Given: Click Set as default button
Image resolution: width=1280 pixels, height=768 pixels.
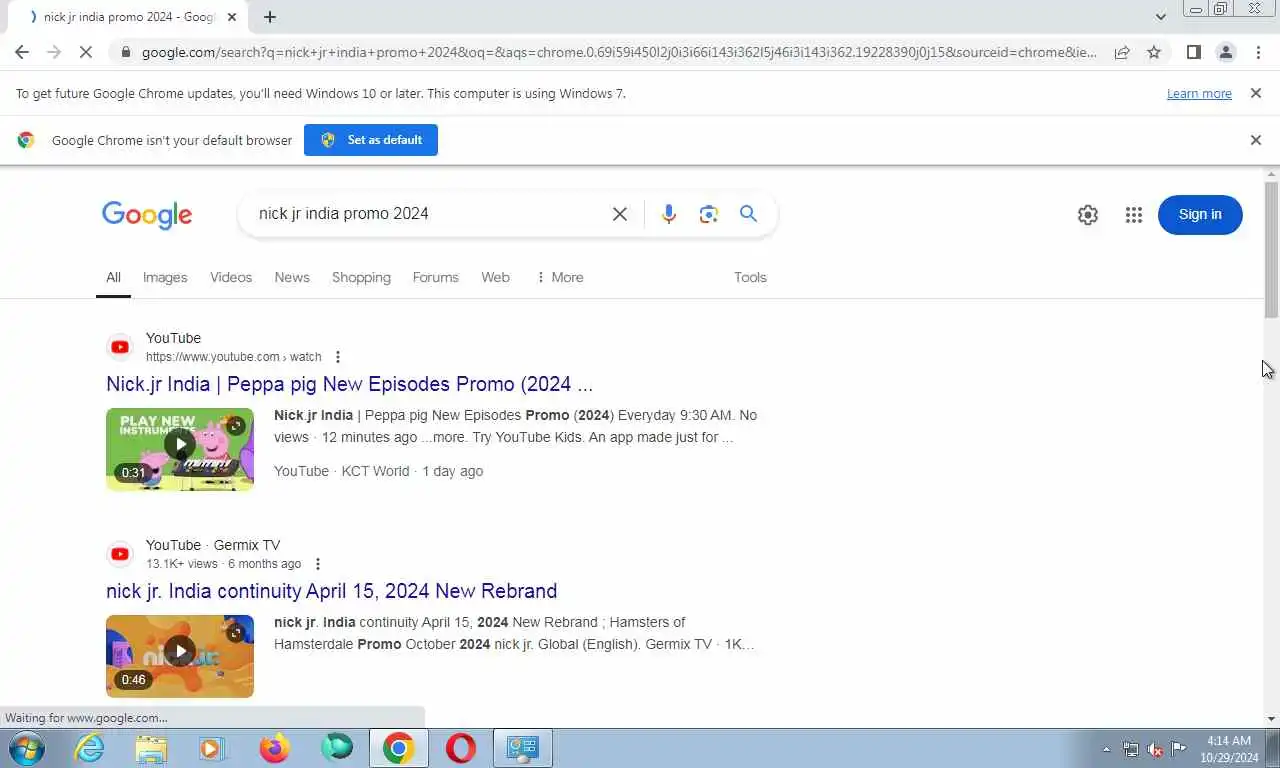Looking at the screenshot, I should click(x=371, y=140).
